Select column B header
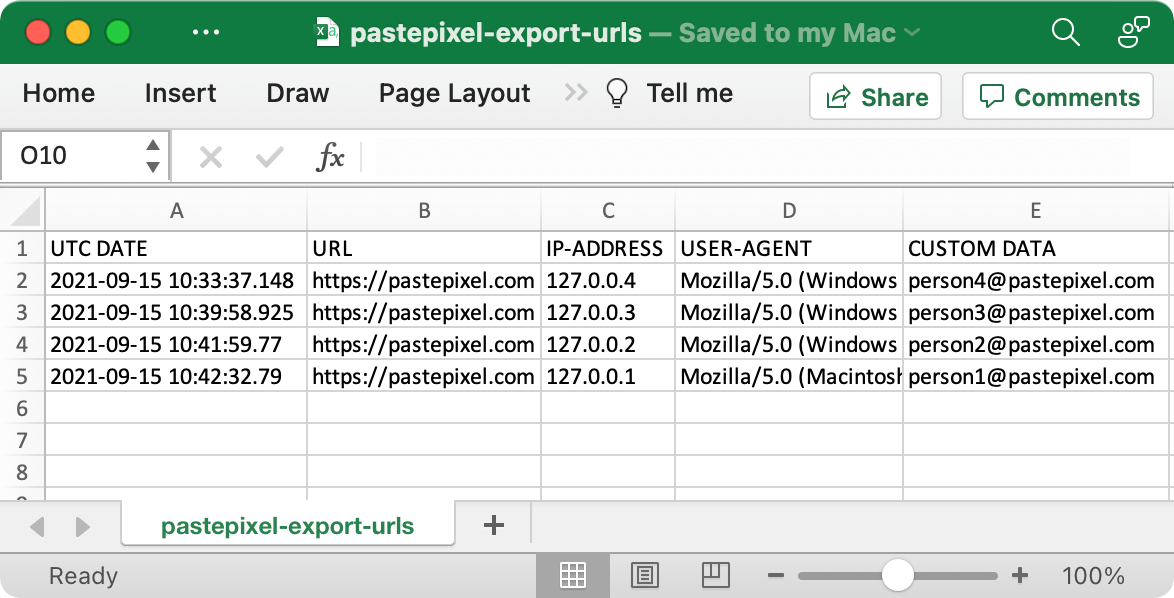Screen dimensions: 1174x598 point(424,211)
